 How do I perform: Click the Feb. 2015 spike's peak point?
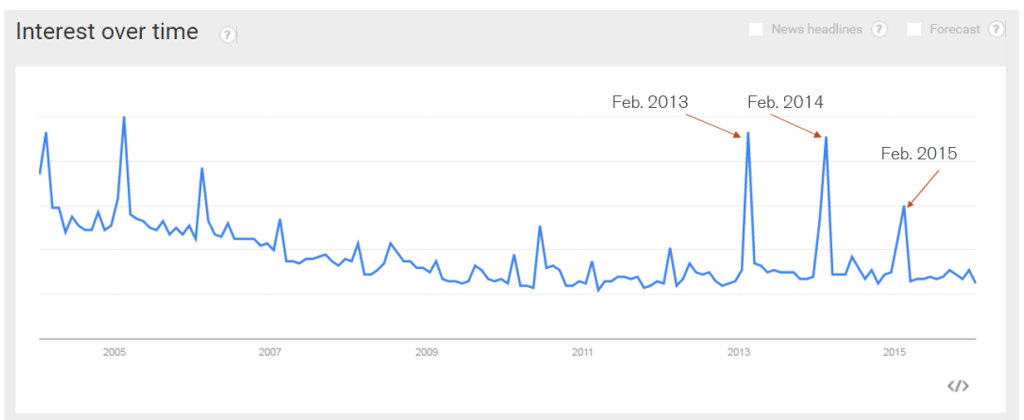904,206
